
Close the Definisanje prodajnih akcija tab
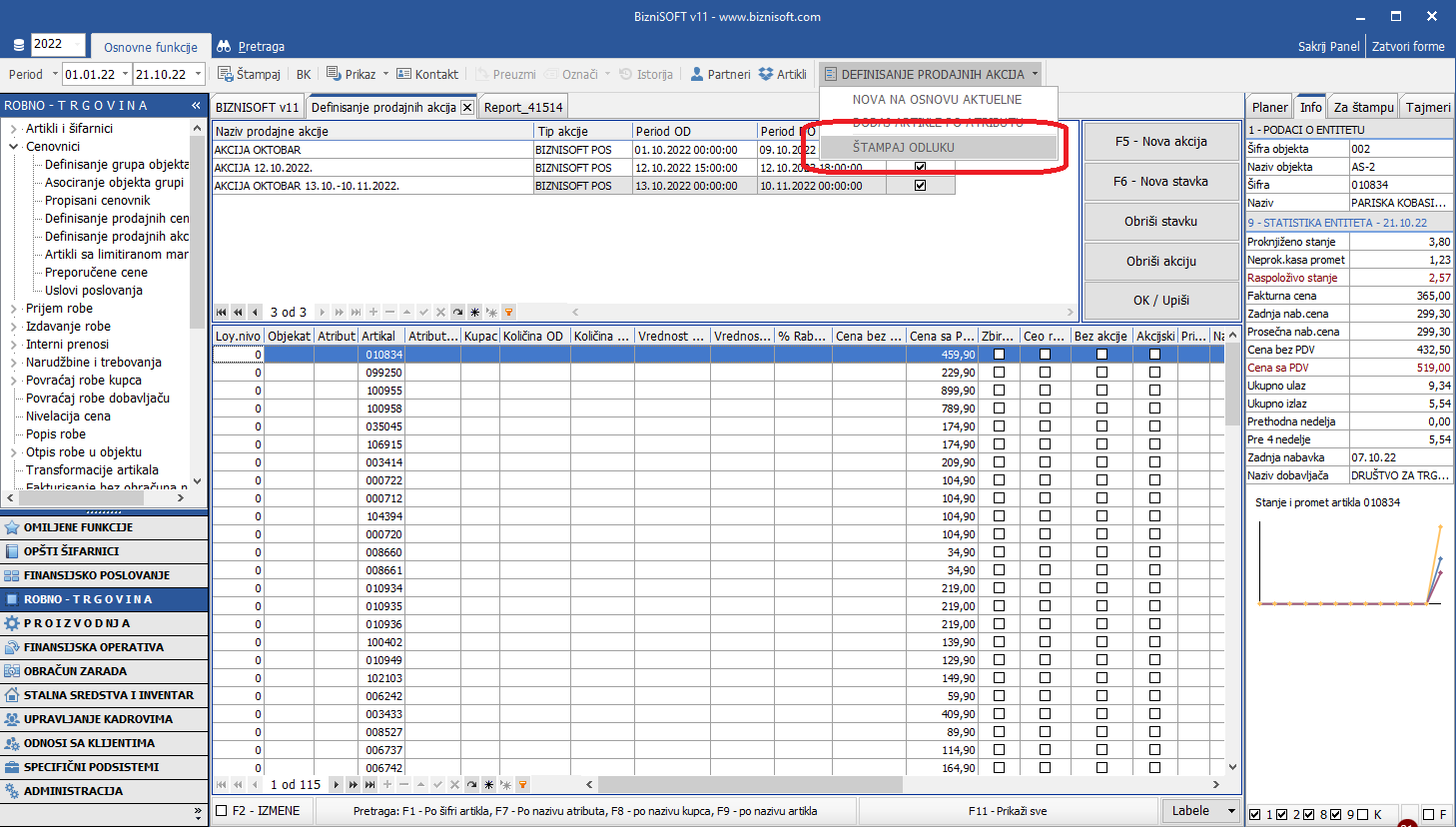click(466, 107)
